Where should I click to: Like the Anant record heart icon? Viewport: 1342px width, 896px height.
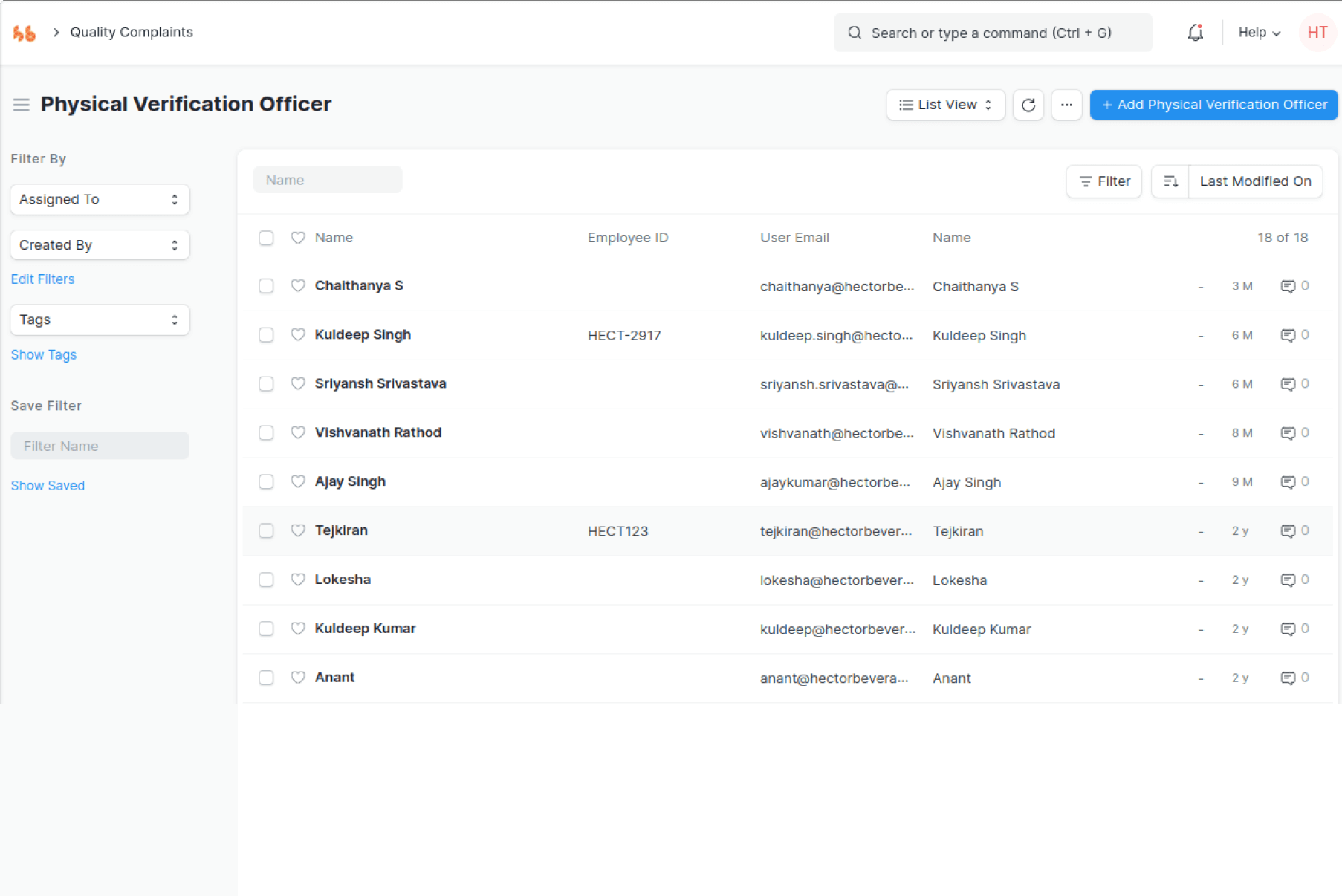point(298,678)
